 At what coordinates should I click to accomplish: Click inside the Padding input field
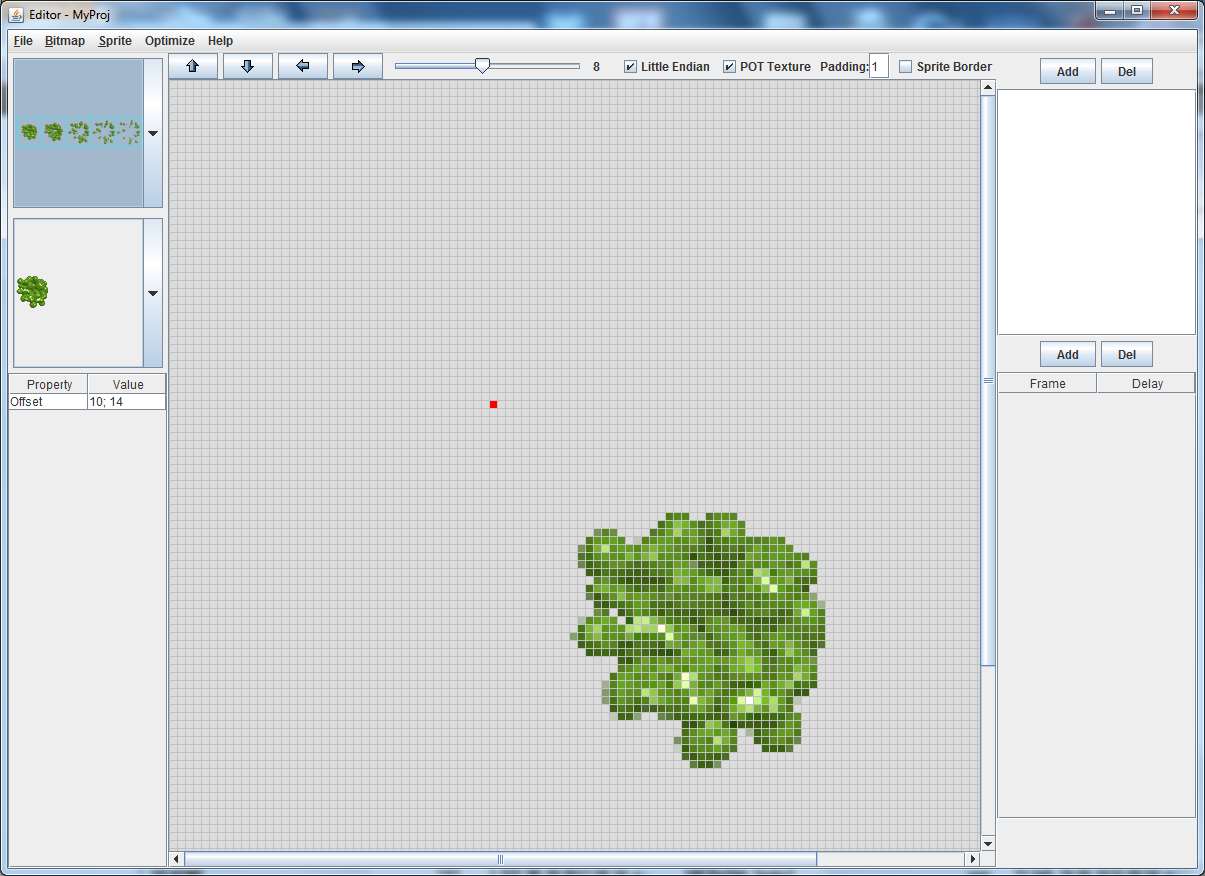879,65
